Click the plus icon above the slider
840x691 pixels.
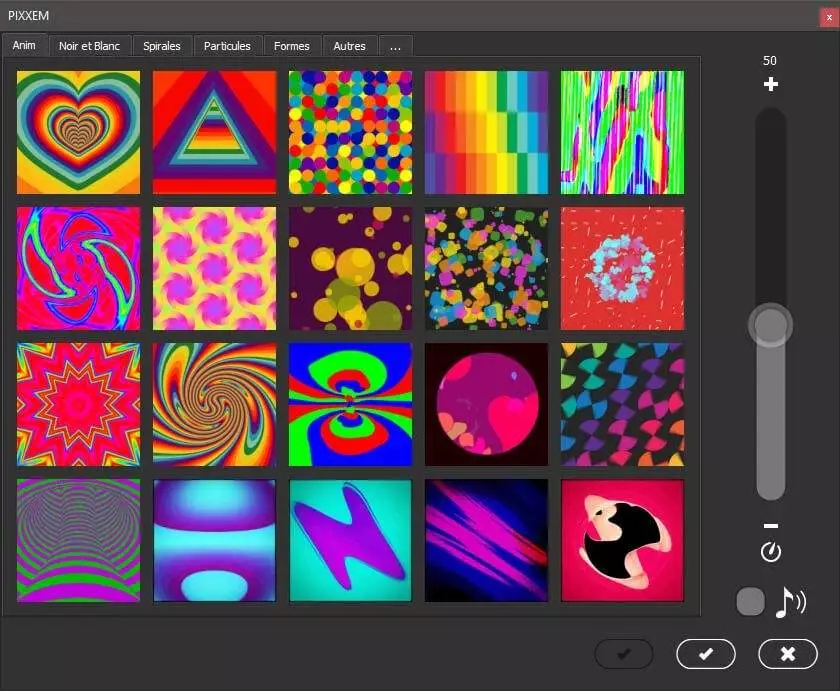[770, 85]
